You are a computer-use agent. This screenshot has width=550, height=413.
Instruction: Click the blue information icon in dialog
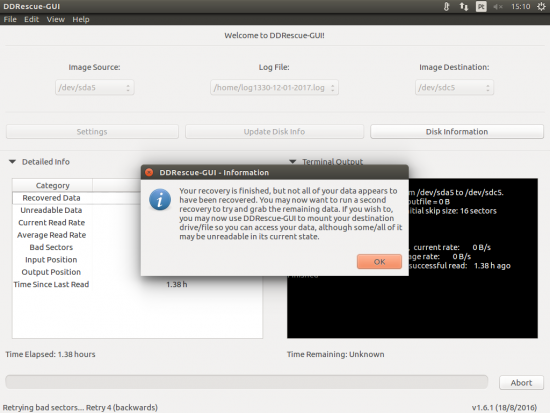[160, 200]
